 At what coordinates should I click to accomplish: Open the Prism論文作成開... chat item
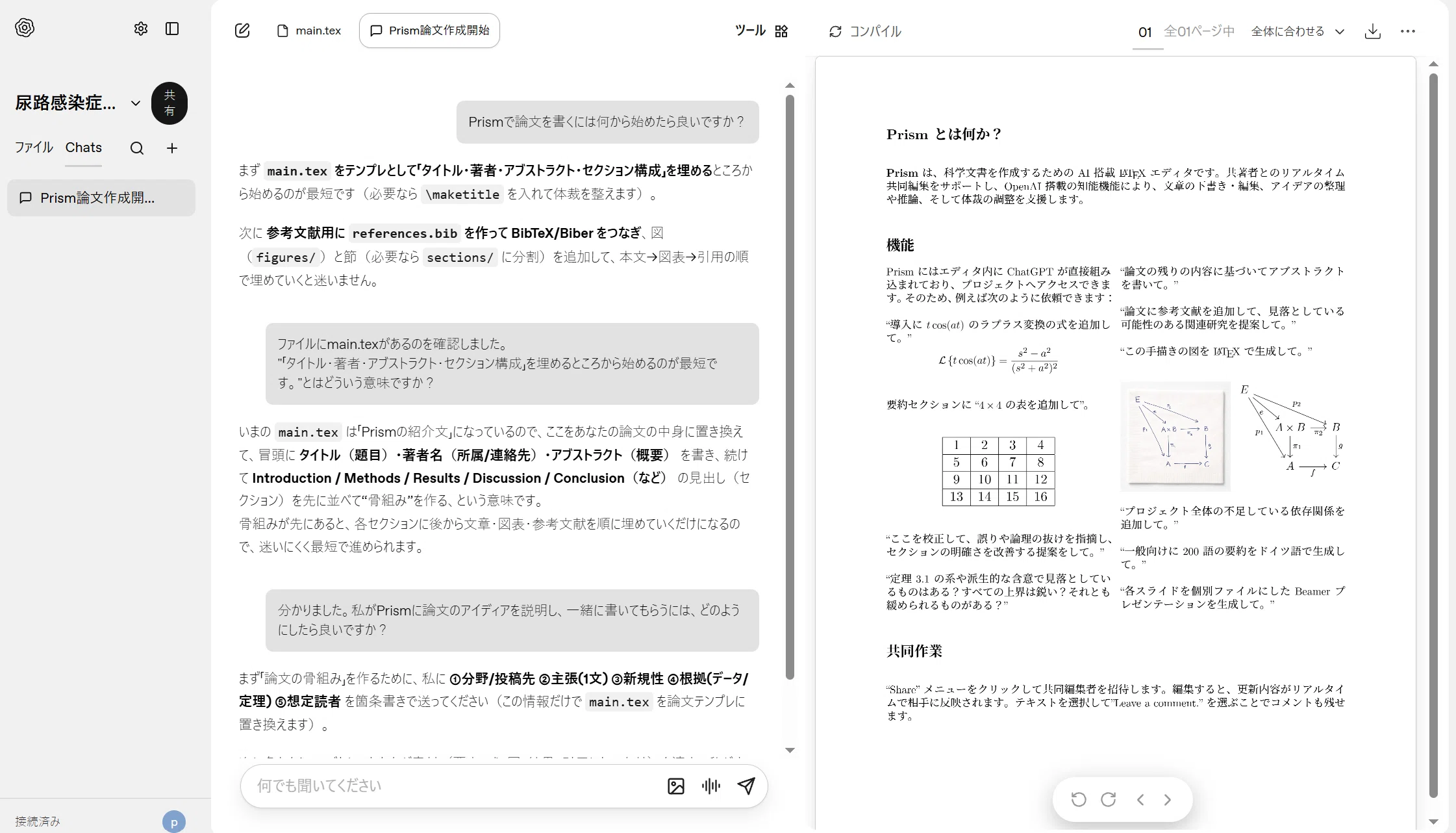pyautogui.click(x=101, y=198)
